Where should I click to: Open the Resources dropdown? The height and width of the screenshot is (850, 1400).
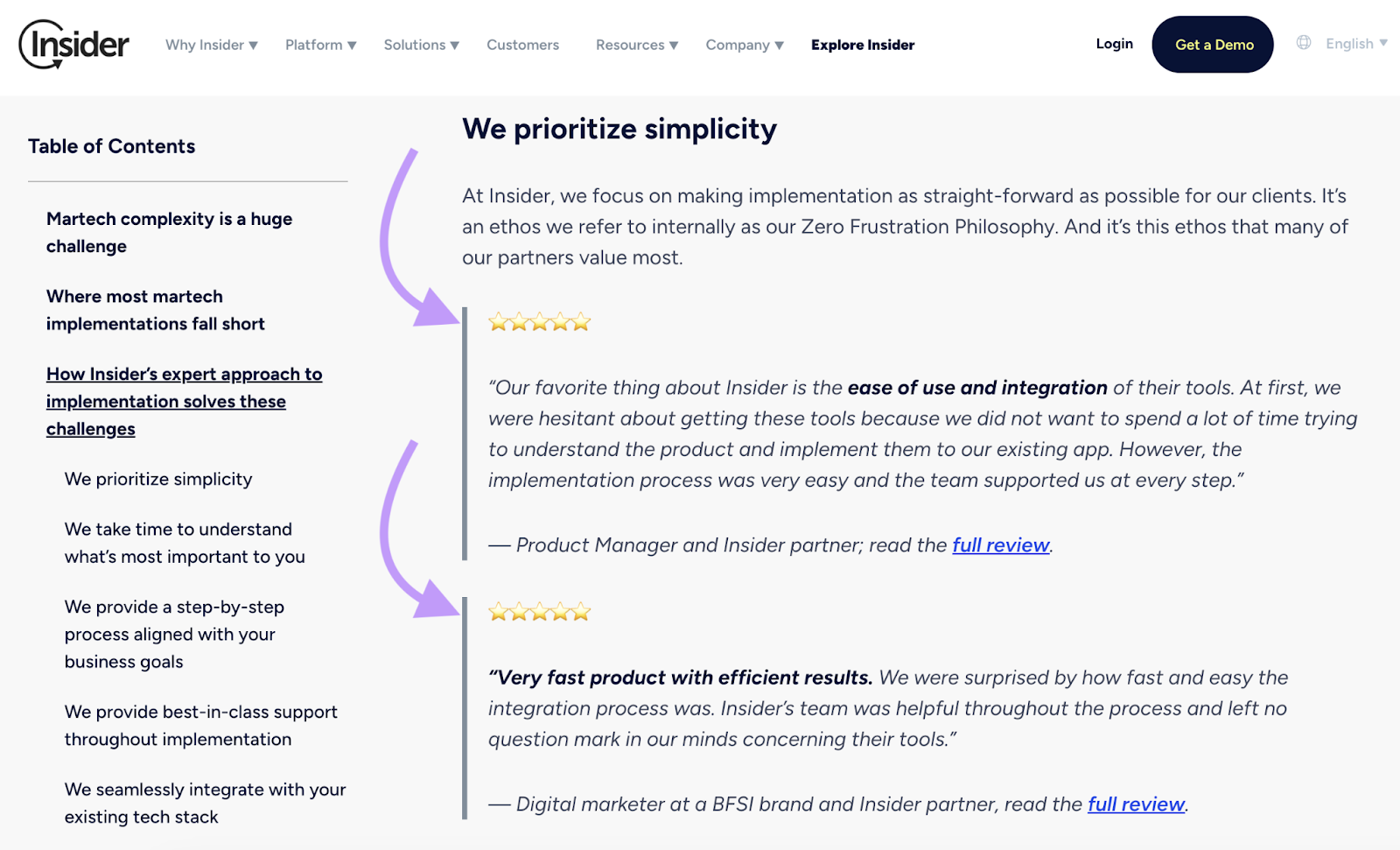point(636,45)
